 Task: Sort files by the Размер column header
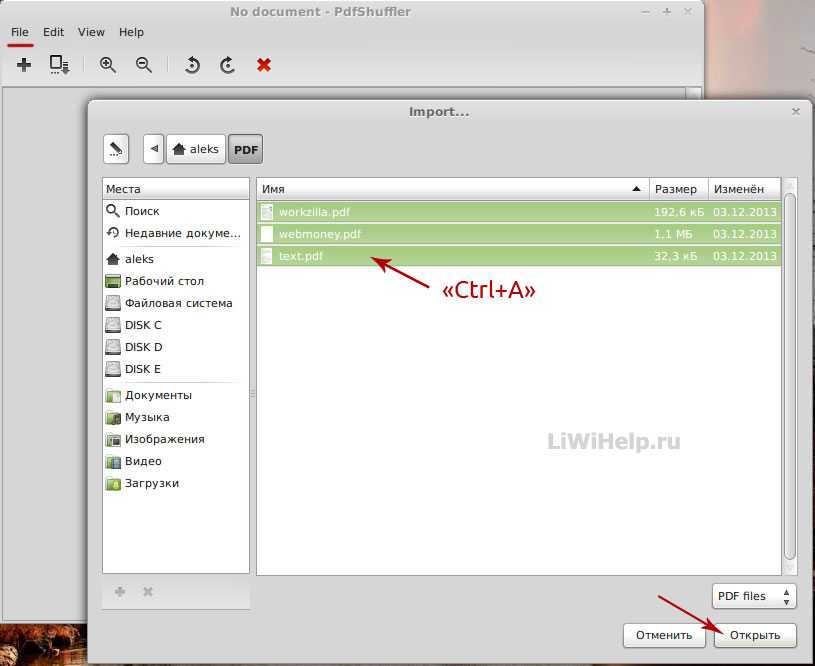click(679, 189)
